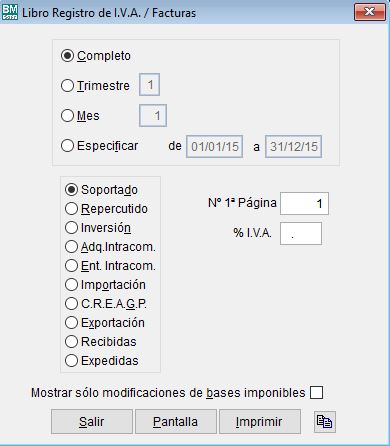Click the Nº 1ª Página input field
390x446 pixels.
coord(304,203)
